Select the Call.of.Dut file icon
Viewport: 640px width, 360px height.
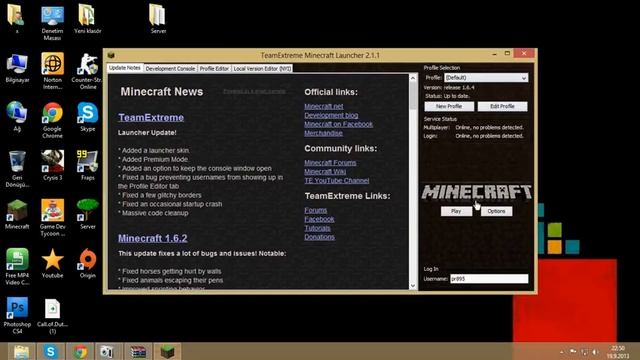pyautogui.click(x=52, y=316)
